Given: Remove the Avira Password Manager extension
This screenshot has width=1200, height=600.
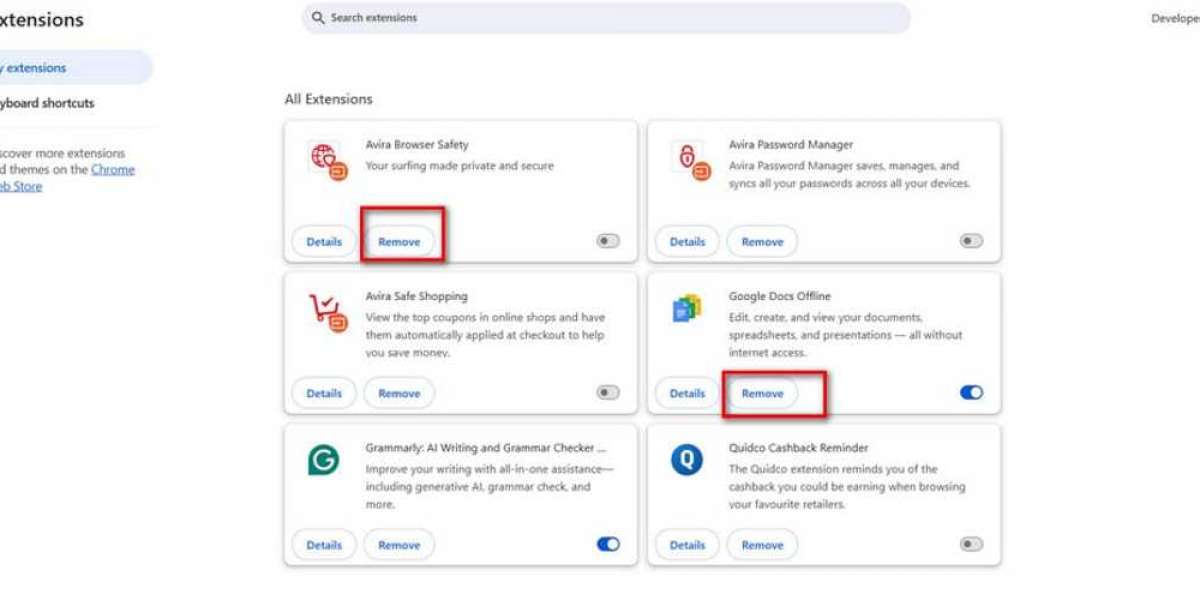Looking at the screenshot, I should click(762, 242).
